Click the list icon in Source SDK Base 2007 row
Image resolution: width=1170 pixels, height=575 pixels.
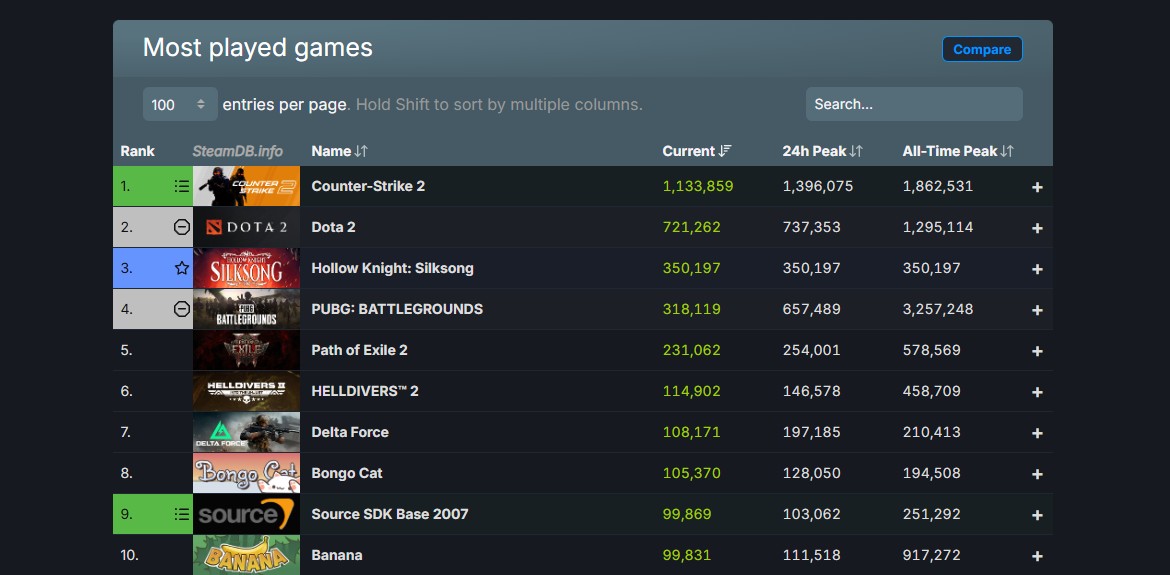tap(181, 515)
